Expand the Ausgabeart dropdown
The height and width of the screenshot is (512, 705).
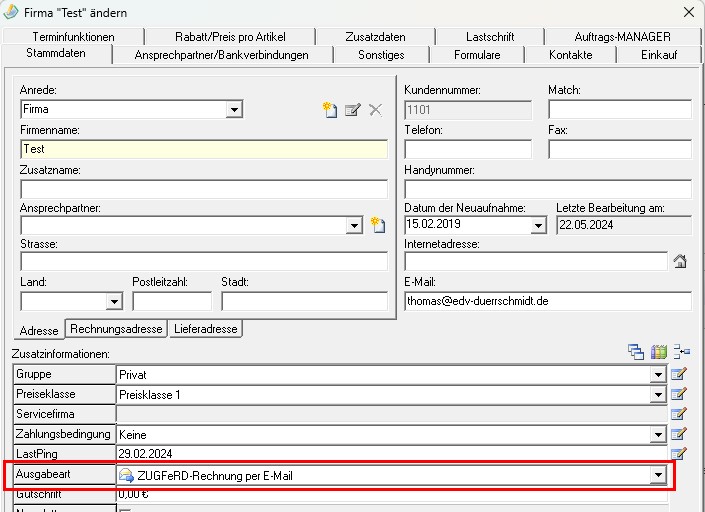tap(658, 475)
